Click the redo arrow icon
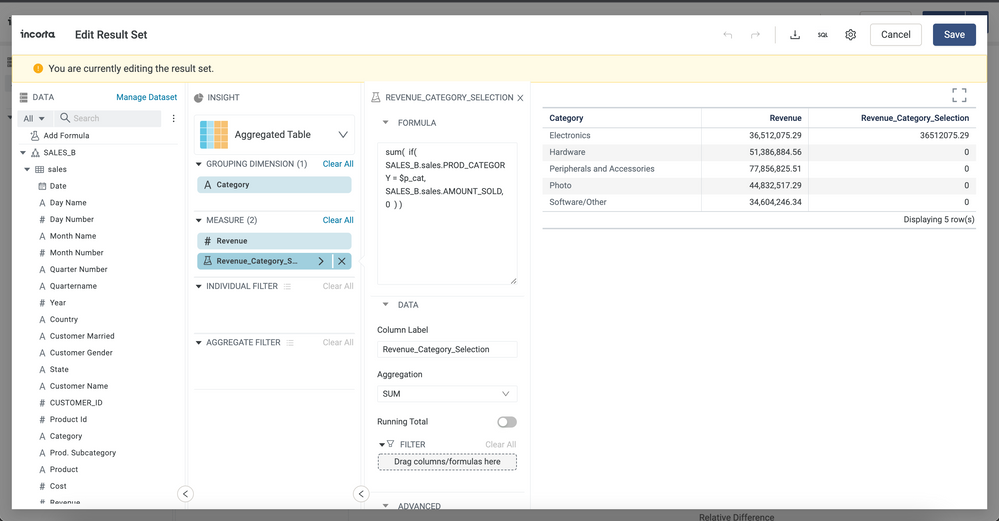Viewport: 999px width, 521px height. [x=755, y=35]
